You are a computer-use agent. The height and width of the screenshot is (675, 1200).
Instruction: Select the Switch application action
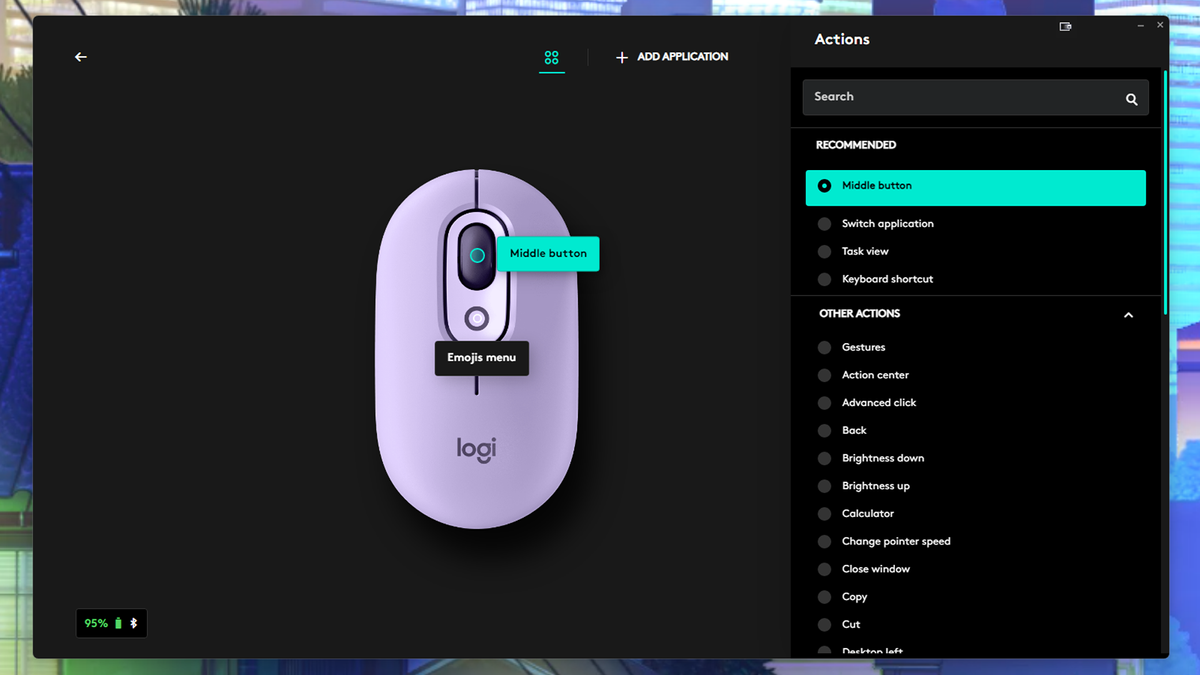pyautogui.click(x=888, y=223)
